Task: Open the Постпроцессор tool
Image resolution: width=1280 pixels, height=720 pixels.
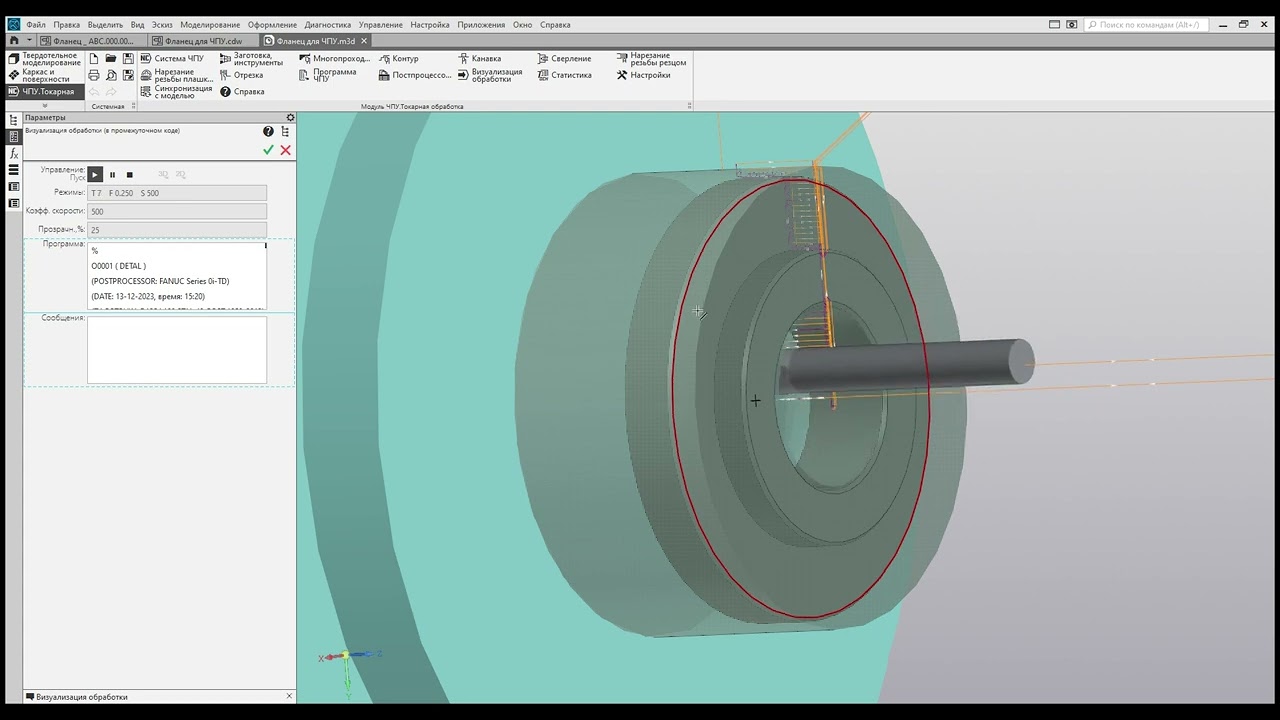Action: [x=415, y=75]
